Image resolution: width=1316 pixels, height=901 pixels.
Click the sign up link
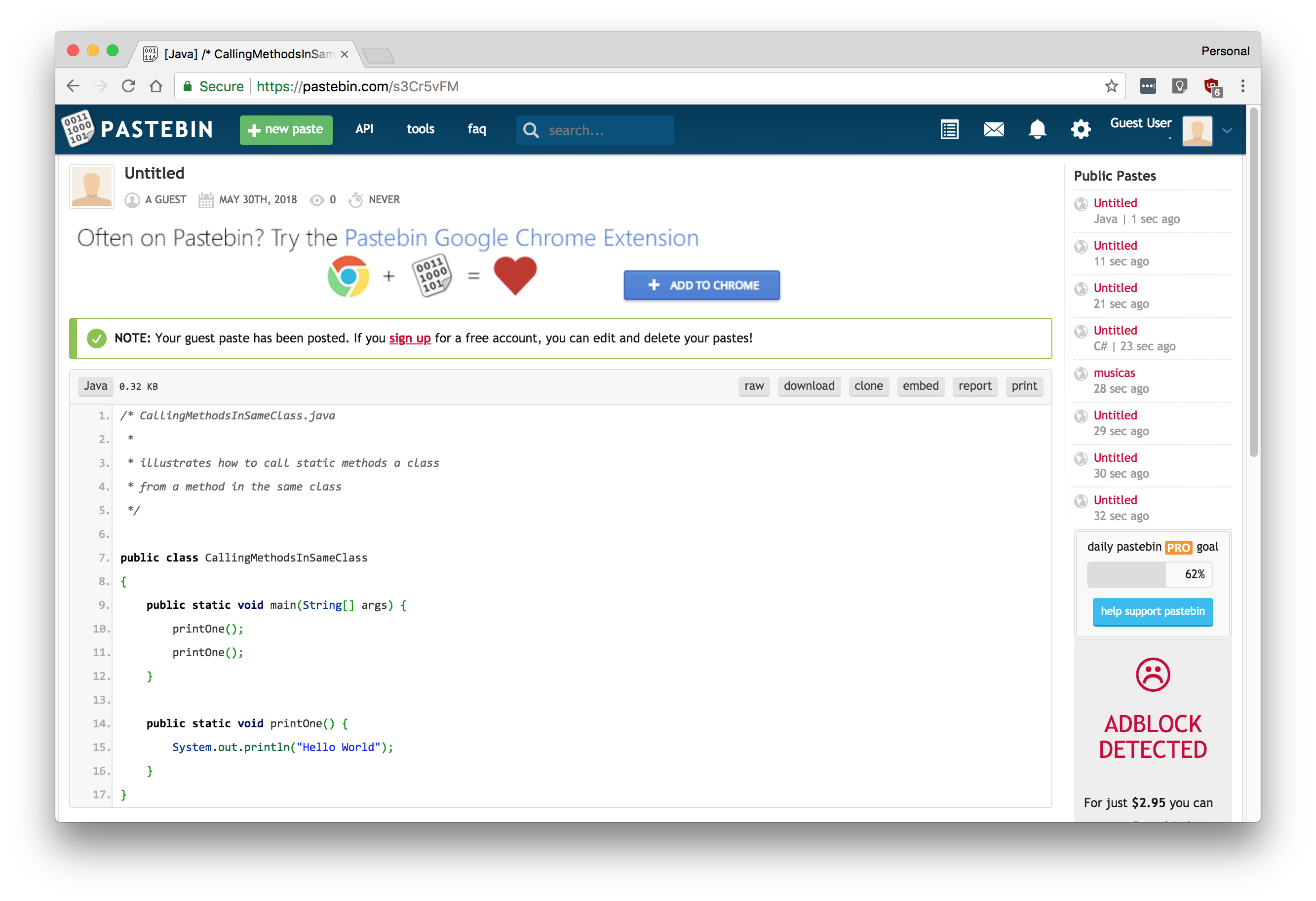tap(409, 338)
